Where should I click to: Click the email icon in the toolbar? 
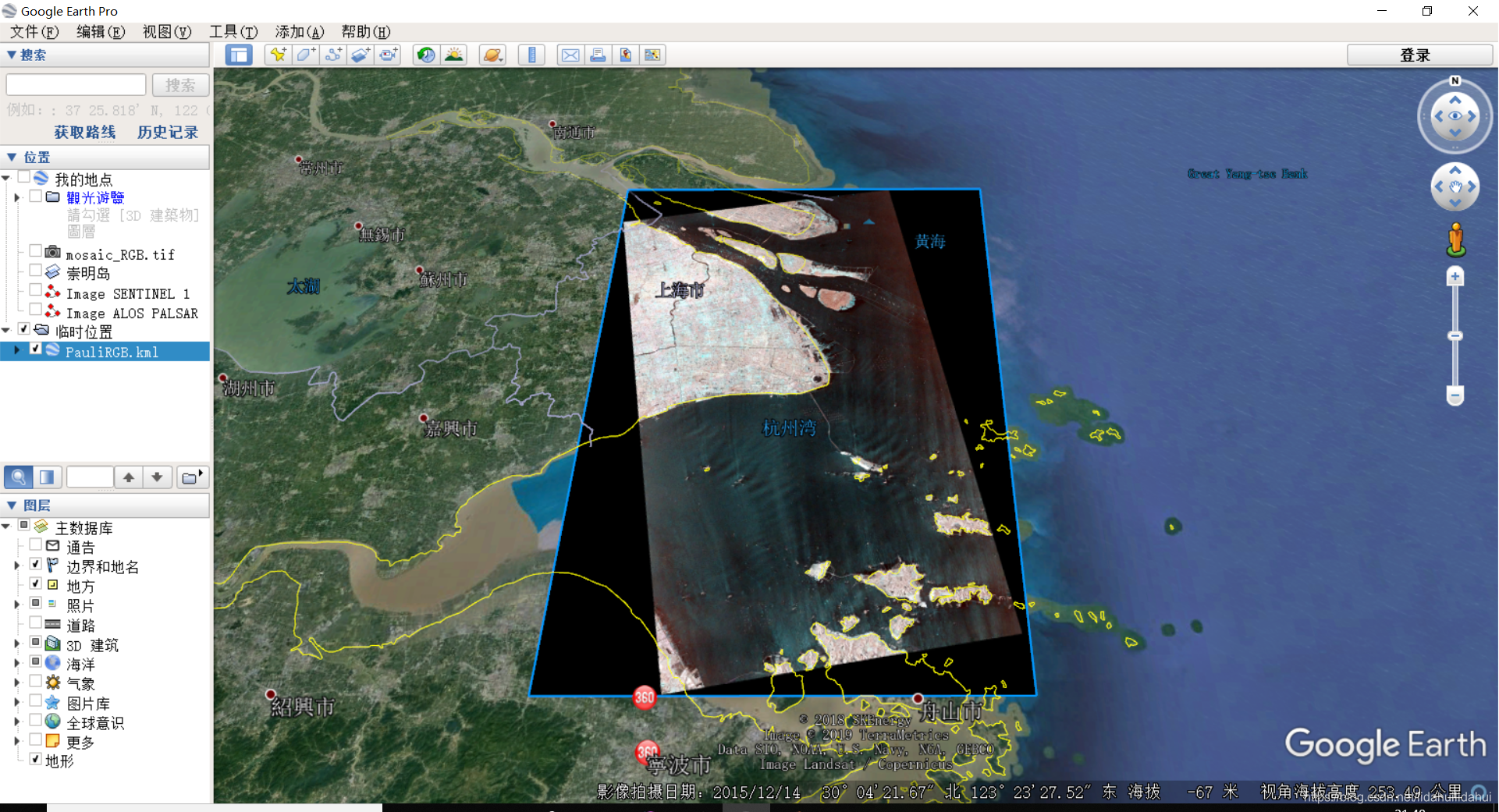click(x=570, y=55)
